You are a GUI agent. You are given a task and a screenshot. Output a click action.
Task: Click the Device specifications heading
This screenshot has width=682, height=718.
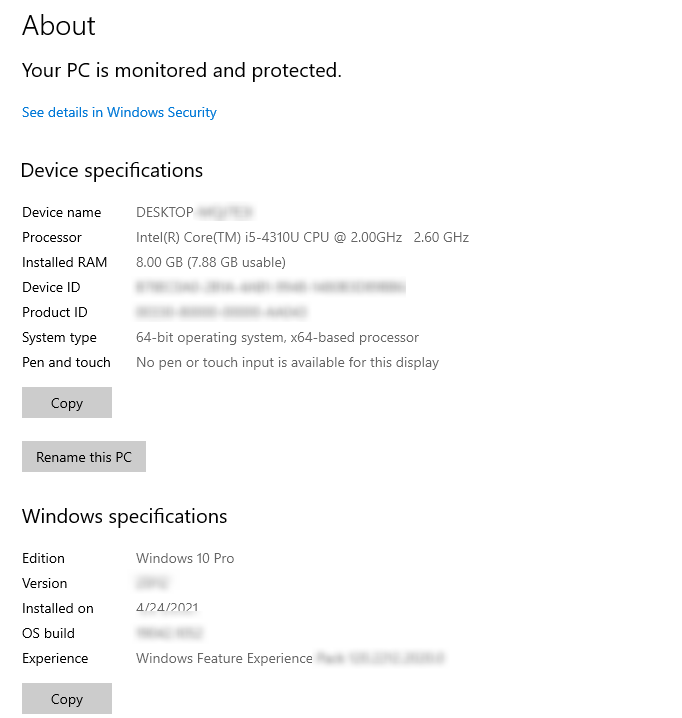pyautogui.click(x=112, y=171)
